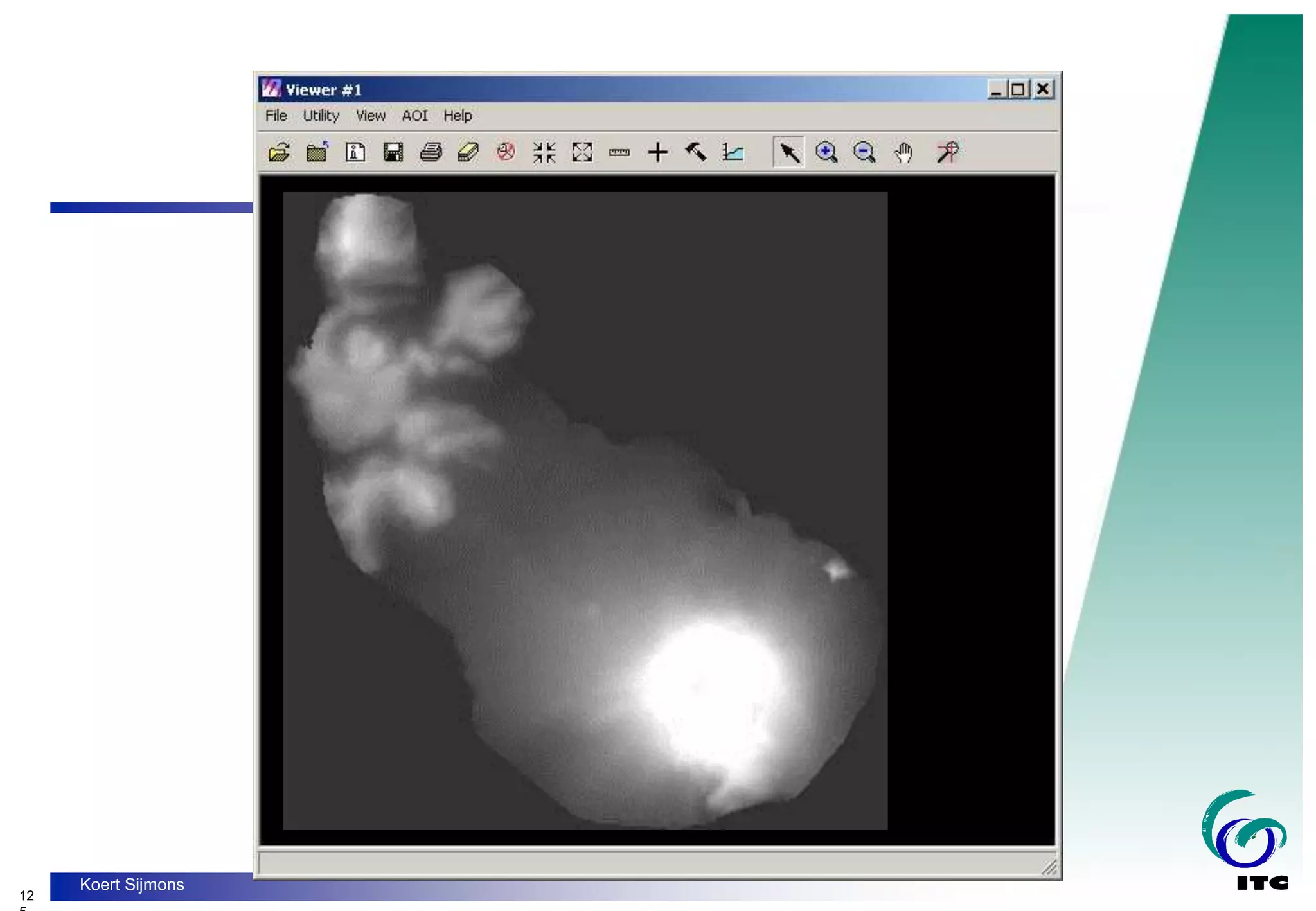Screen dimensions: 1316x911
Task: Select the Zoom Out magnifier tool
Action: coord(864,153)
